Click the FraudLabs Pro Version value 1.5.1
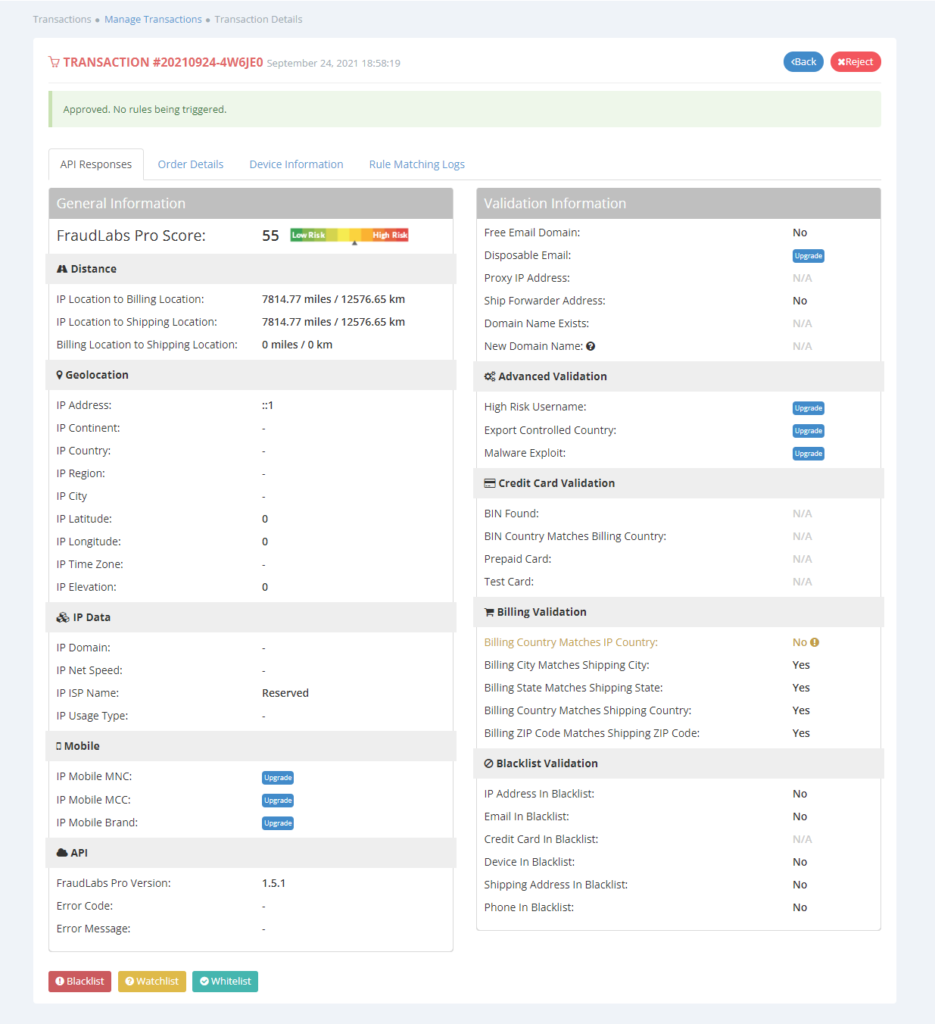This screenshot has height=1024, width=935. [274, 884]
